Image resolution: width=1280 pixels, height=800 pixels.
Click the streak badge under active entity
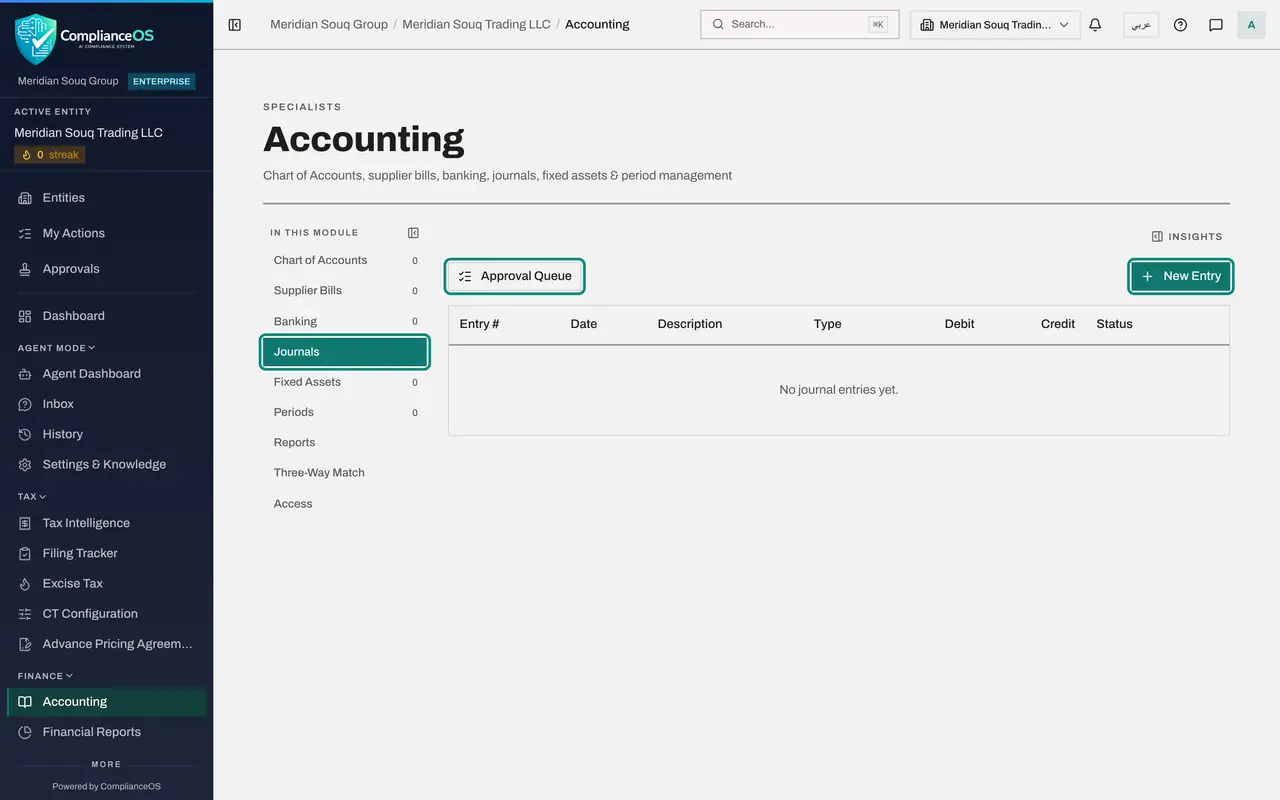[x=50, y=155]
